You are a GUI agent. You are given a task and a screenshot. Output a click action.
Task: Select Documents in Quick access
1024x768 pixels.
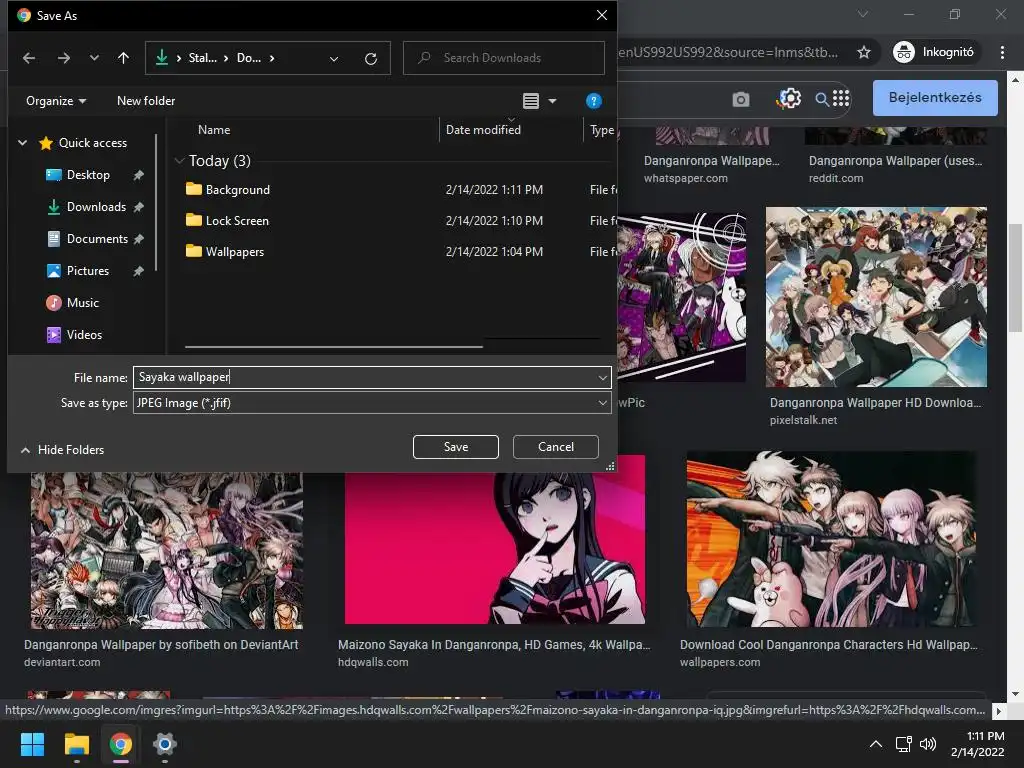point(97,239)
